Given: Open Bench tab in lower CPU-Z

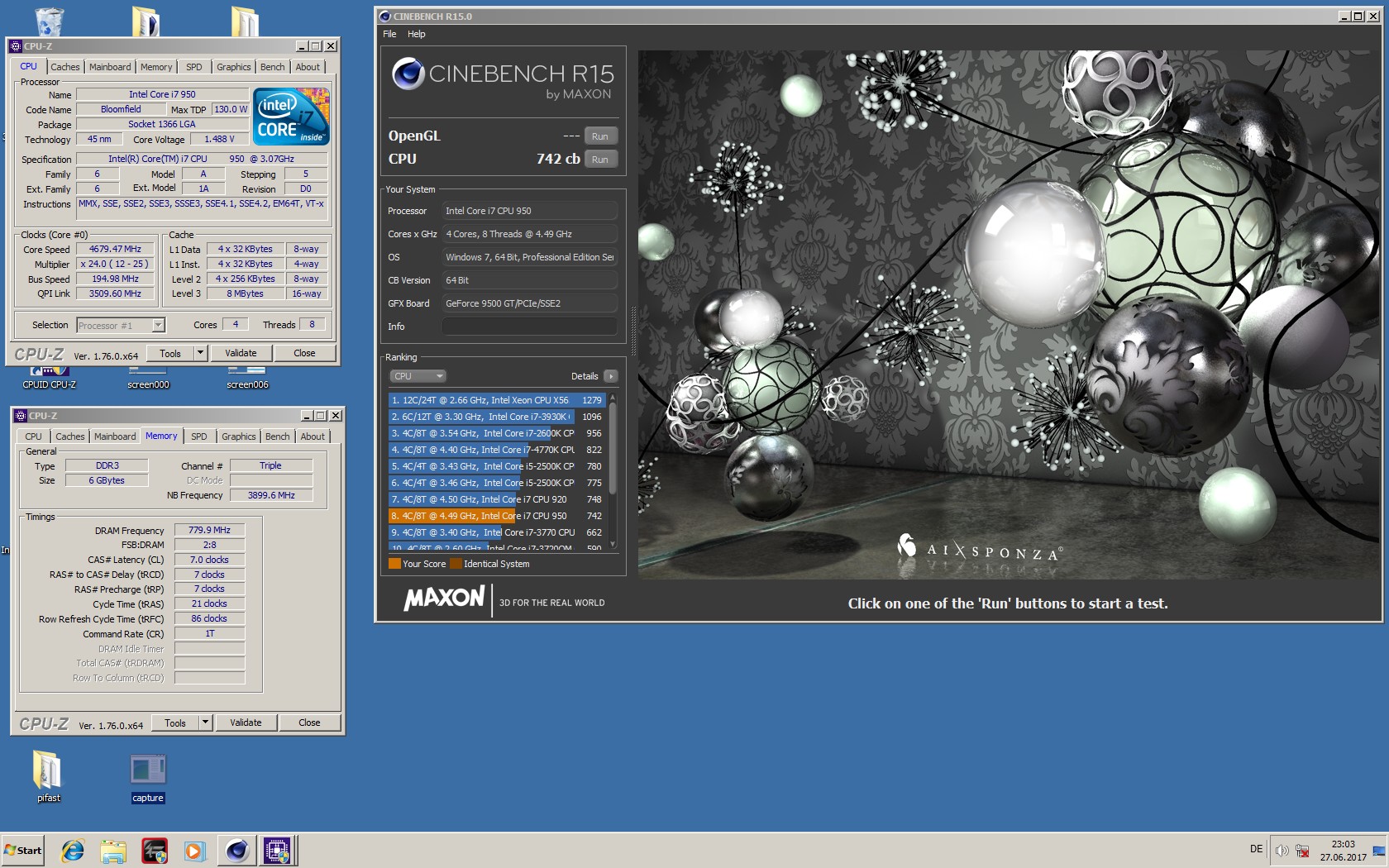Looking at the screenshot, I should point(278,436).
